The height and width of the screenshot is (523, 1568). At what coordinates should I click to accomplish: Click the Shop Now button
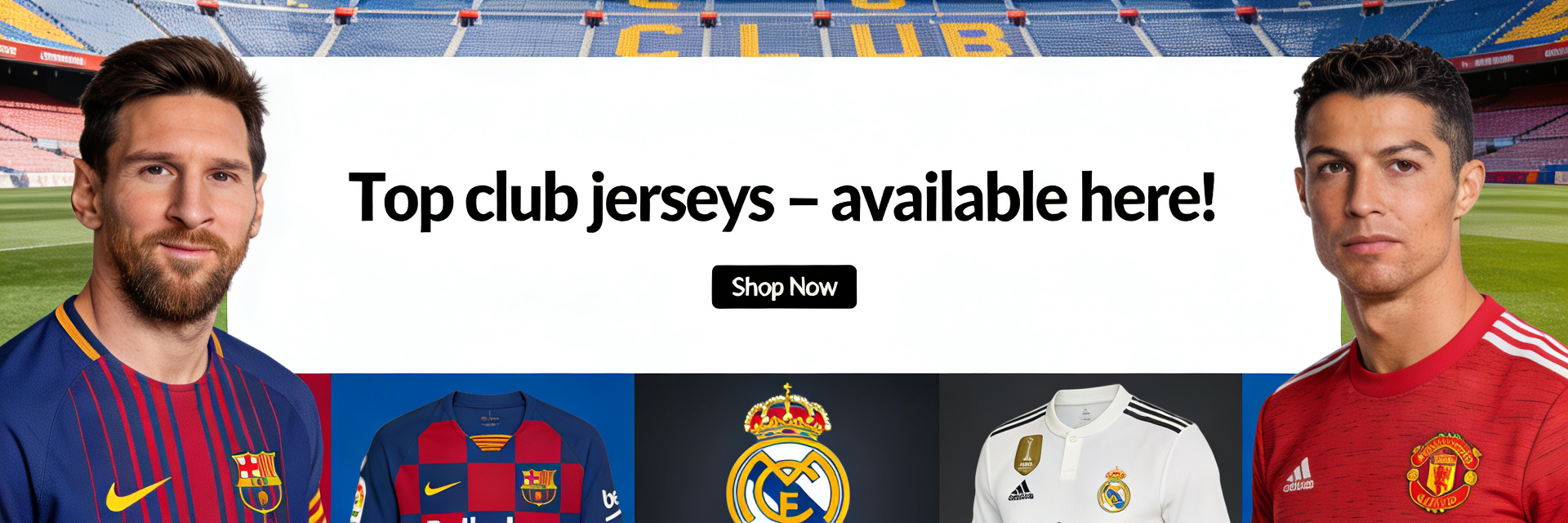pyautogui.click(x=784, y=287)
